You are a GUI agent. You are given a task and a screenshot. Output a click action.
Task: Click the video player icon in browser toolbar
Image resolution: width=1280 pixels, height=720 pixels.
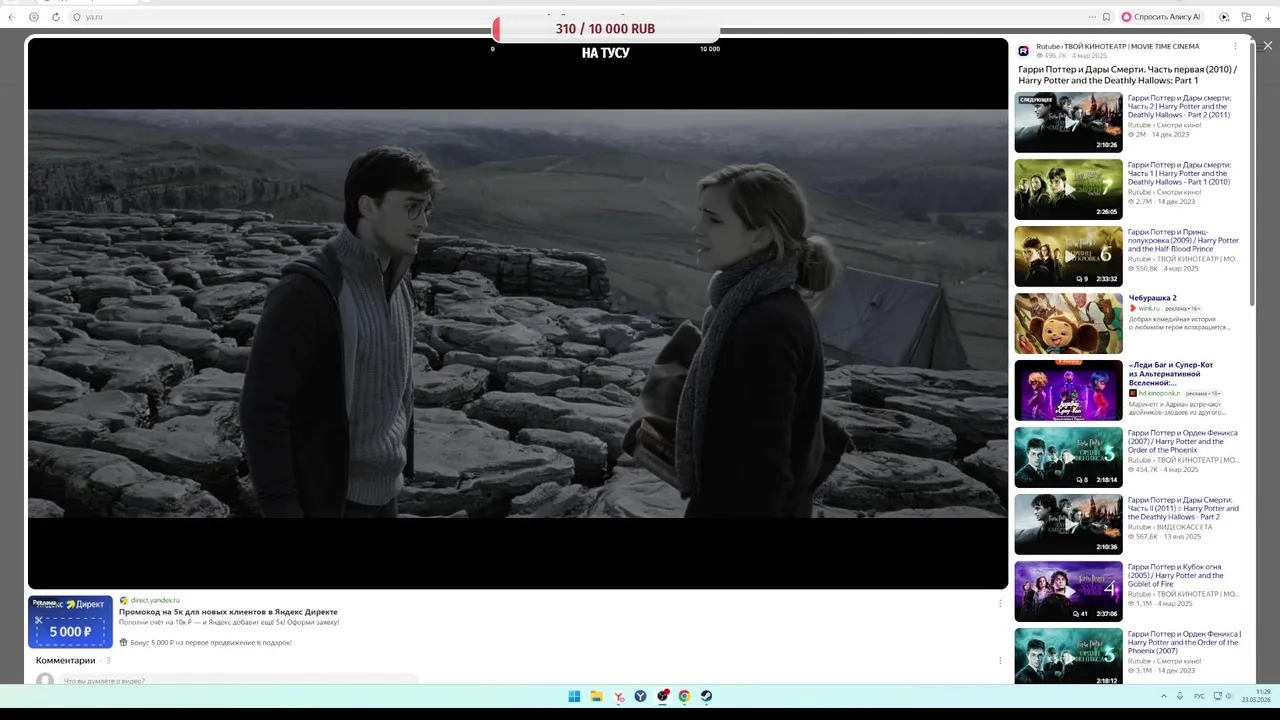click(1224, 17)
